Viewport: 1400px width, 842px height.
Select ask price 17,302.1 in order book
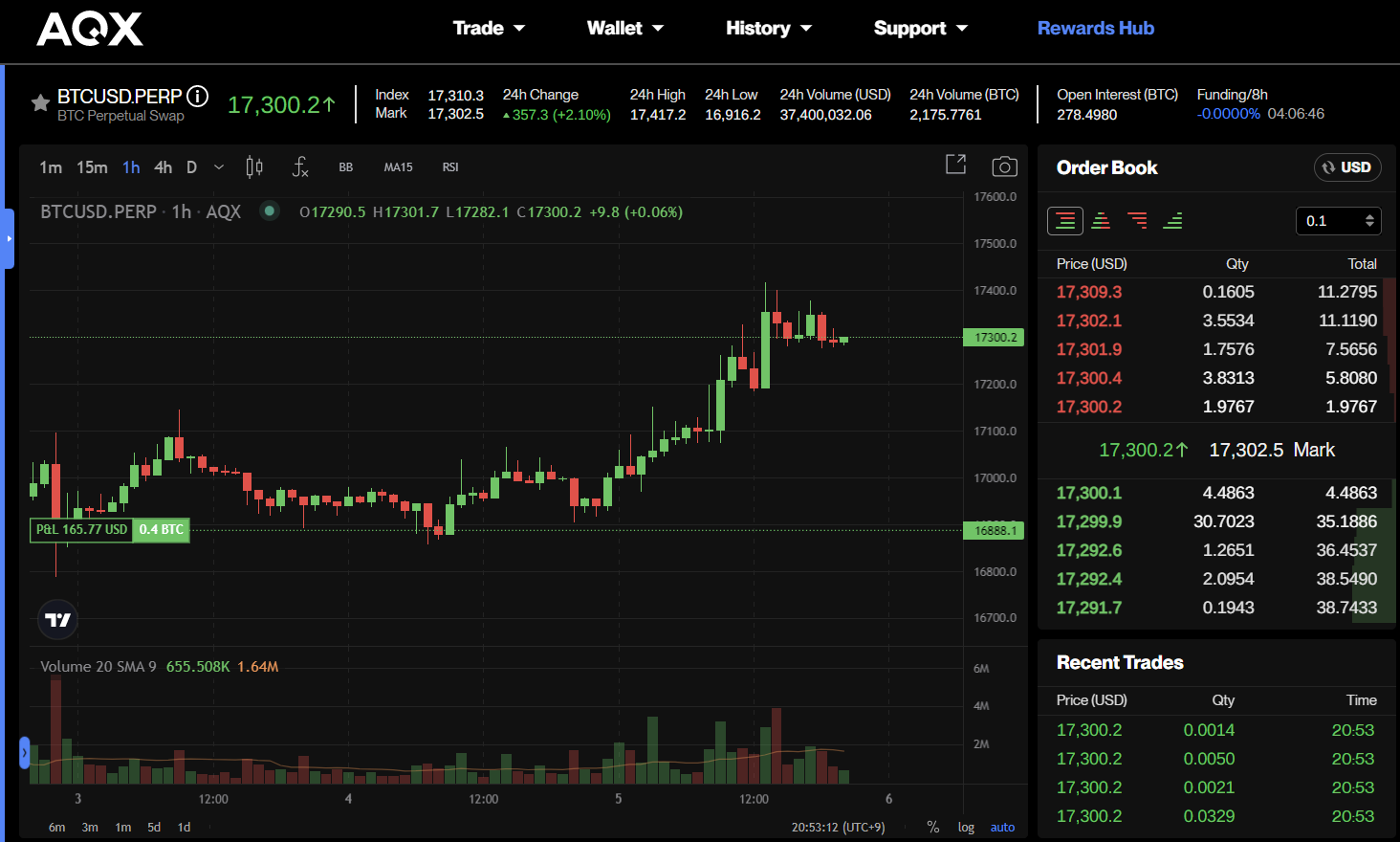(x=1088, y=321)
